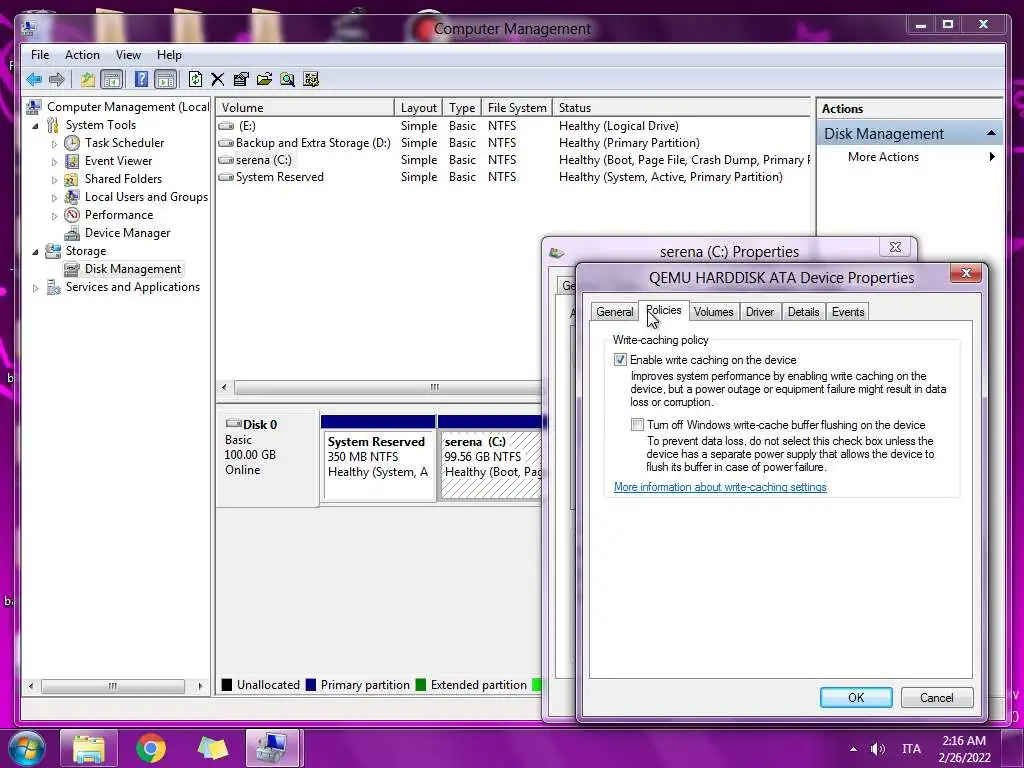
Task: Open Device Manager in the tree
Action: (127, 232)
